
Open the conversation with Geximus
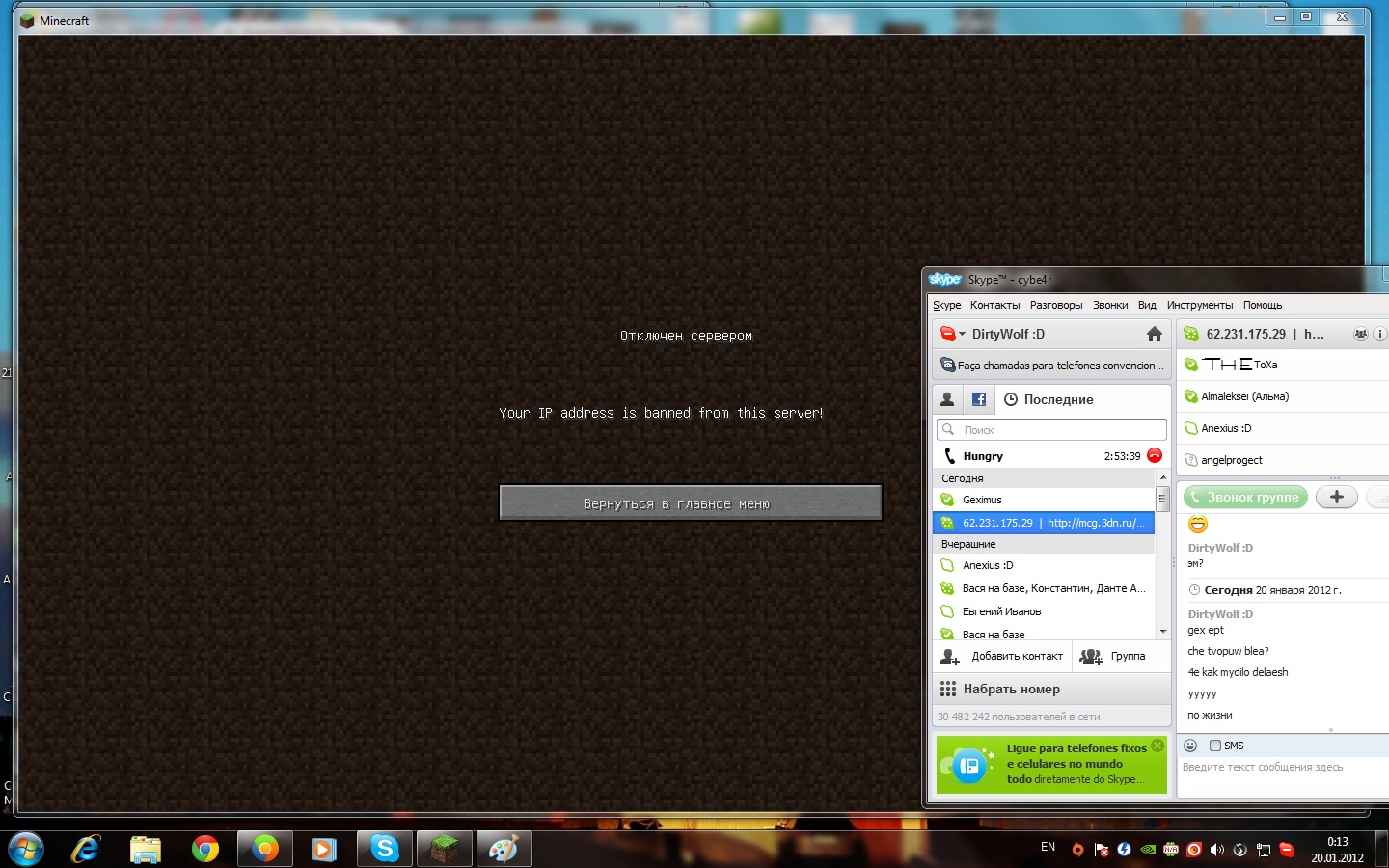1044,500
